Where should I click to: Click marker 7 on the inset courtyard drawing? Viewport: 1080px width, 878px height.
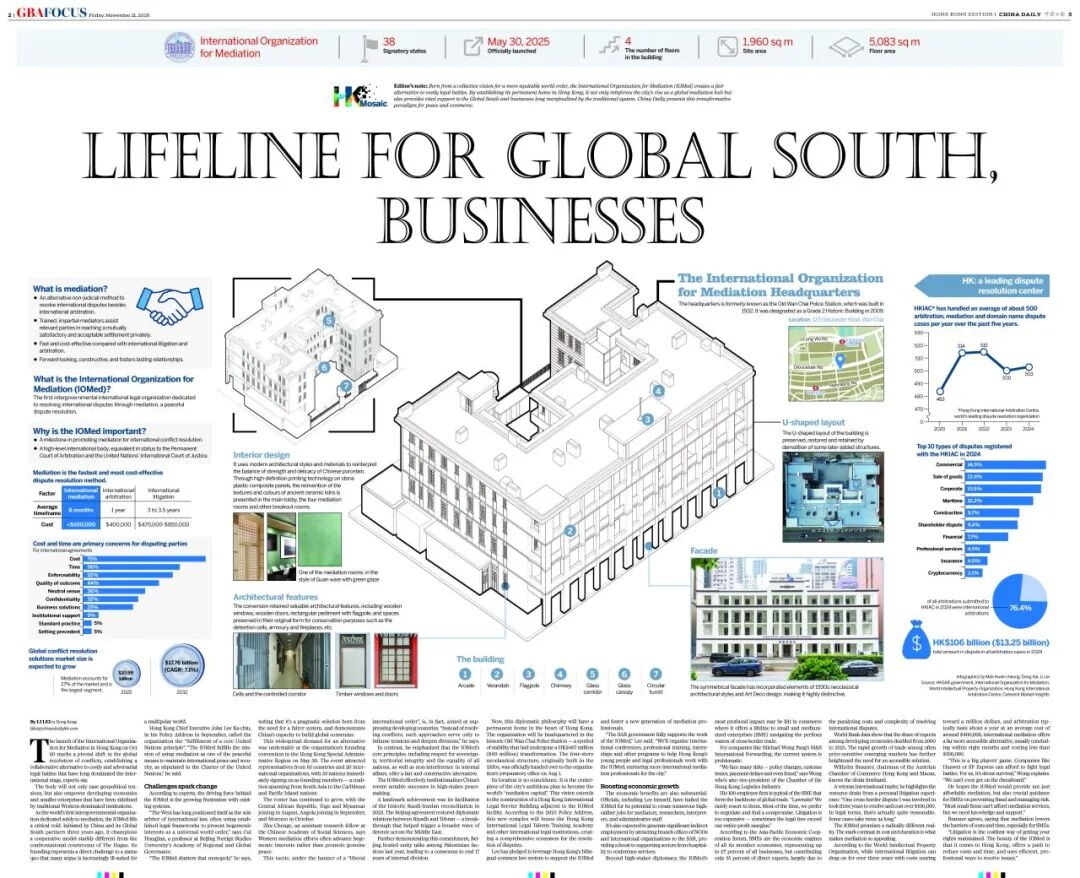point(346,386)
